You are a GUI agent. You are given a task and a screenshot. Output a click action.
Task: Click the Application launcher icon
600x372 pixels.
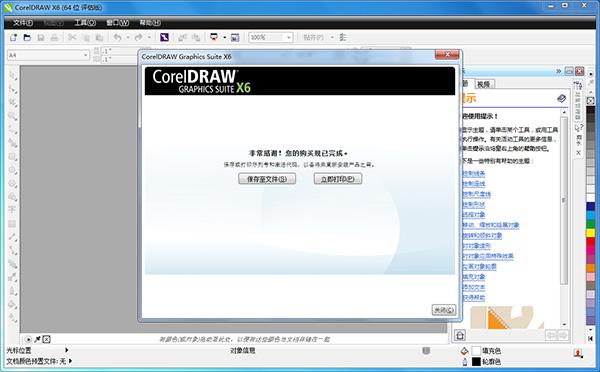(x=214, y=37)
